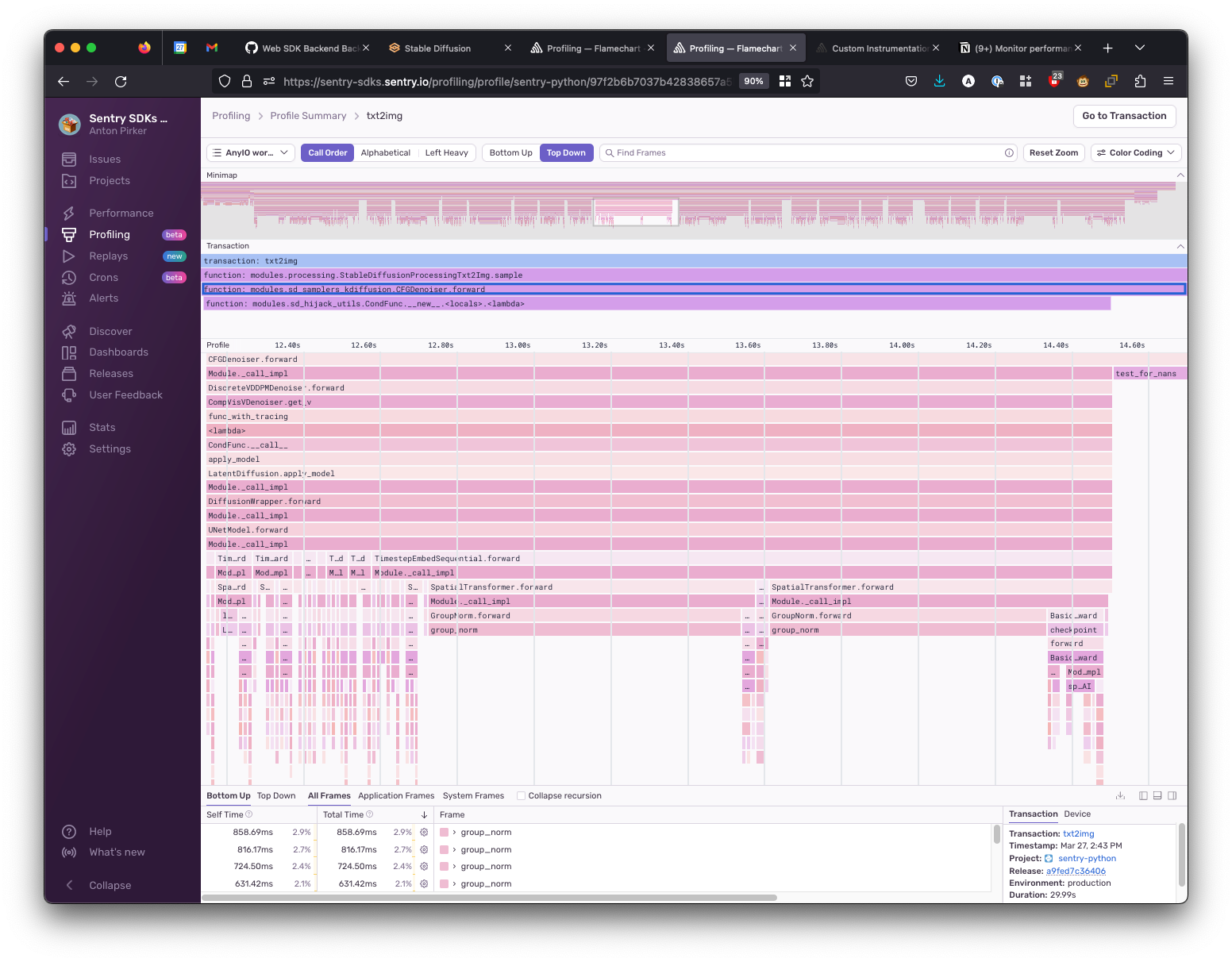Switch to the Stable Diffusion browser tab
1232x962 pixels.
pos(450,48)
